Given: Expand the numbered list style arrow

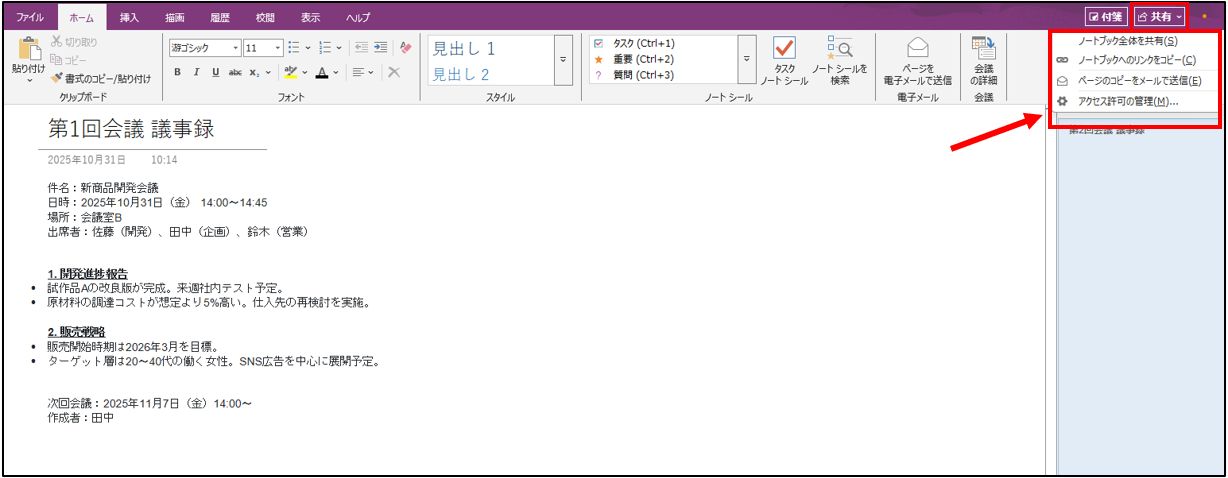Looking at the screenshot, I should (x=339, y=47).
